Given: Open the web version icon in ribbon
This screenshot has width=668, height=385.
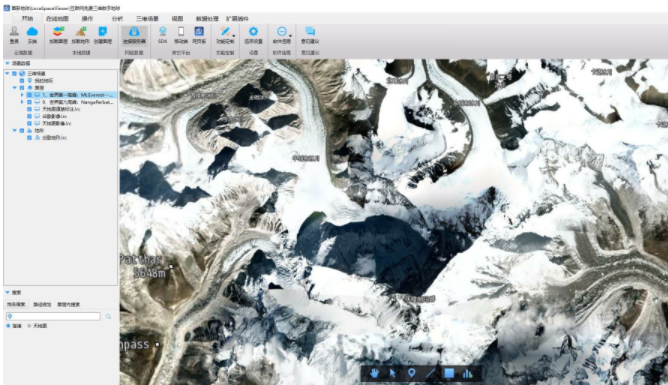Looking at the screenshot, I should 199,32.
